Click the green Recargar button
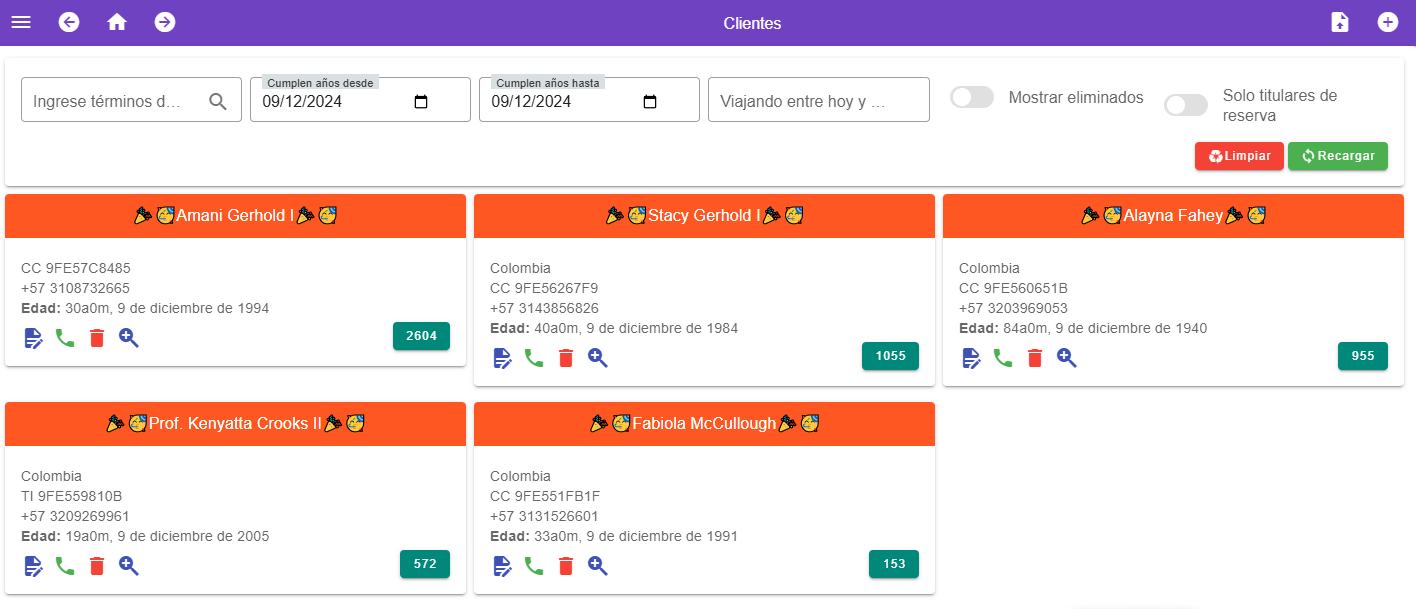This screenshot has height=609, width=1416. tap(1337, 156)
